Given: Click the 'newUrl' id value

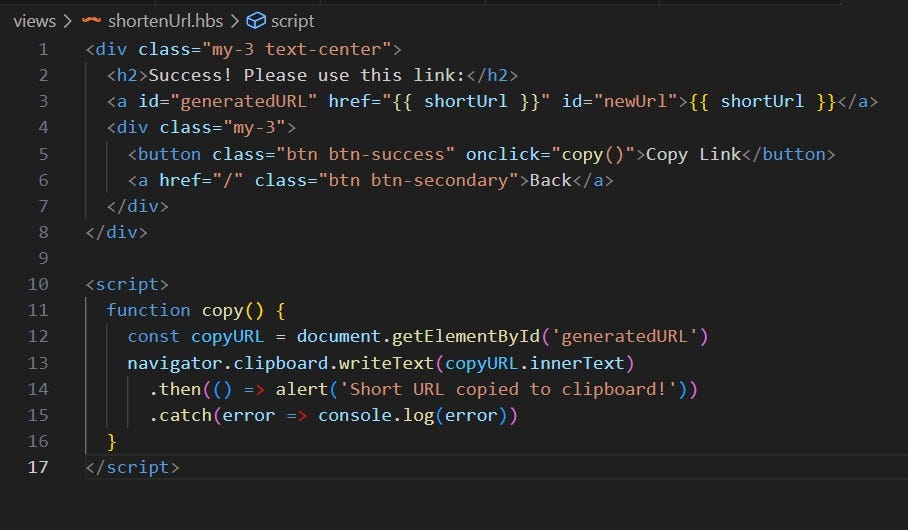Looking at the screenshot, I should pyautogui.click(x=636, y=102).
